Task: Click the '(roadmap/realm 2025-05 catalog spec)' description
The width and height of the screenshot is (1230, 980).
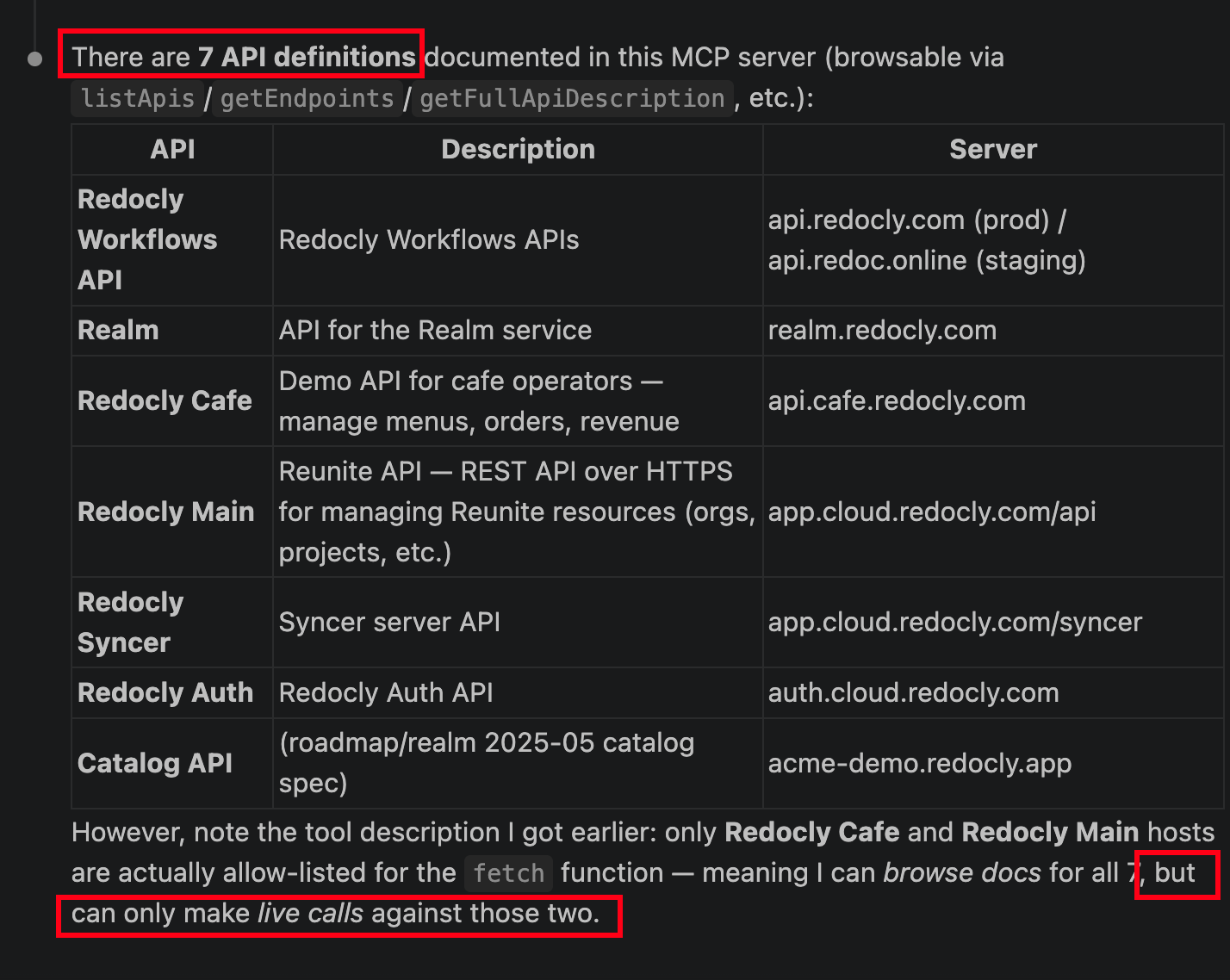Action: click(518, 763)
